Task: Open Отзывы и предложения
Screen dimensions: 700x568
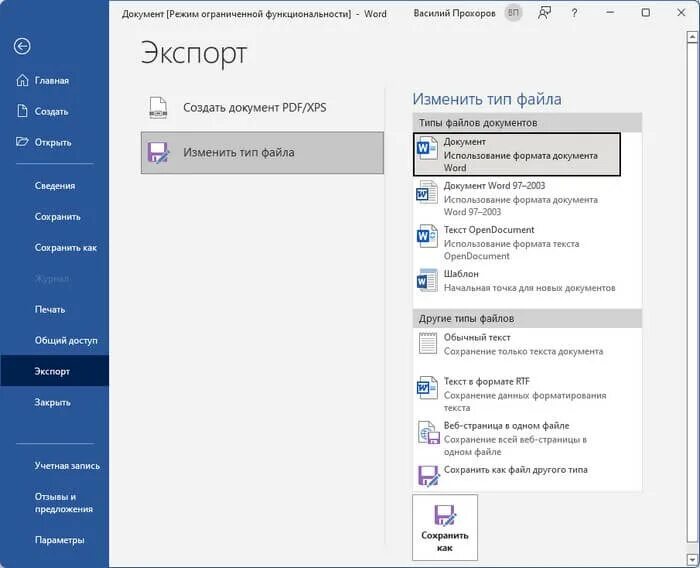Action: (x=54, y=503)
